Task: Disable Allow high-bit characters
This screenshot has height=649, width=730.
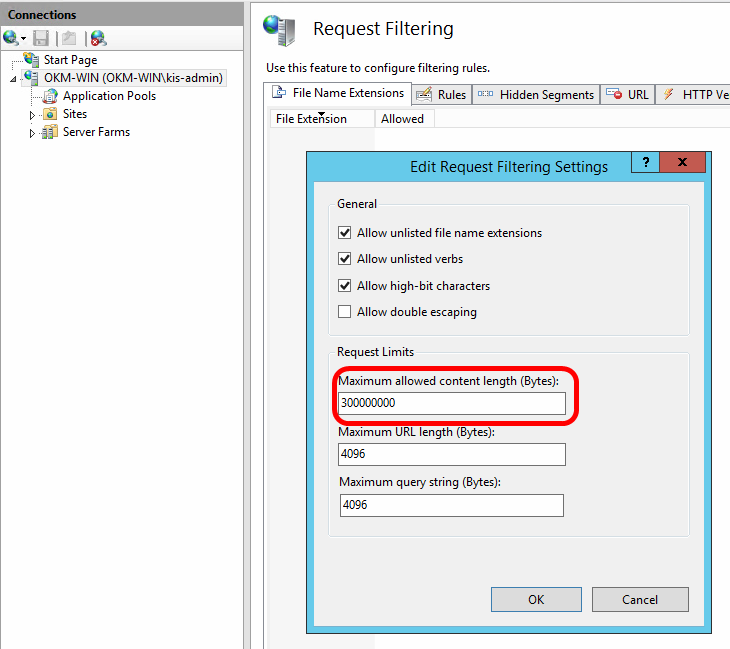Action: (345, 286)
